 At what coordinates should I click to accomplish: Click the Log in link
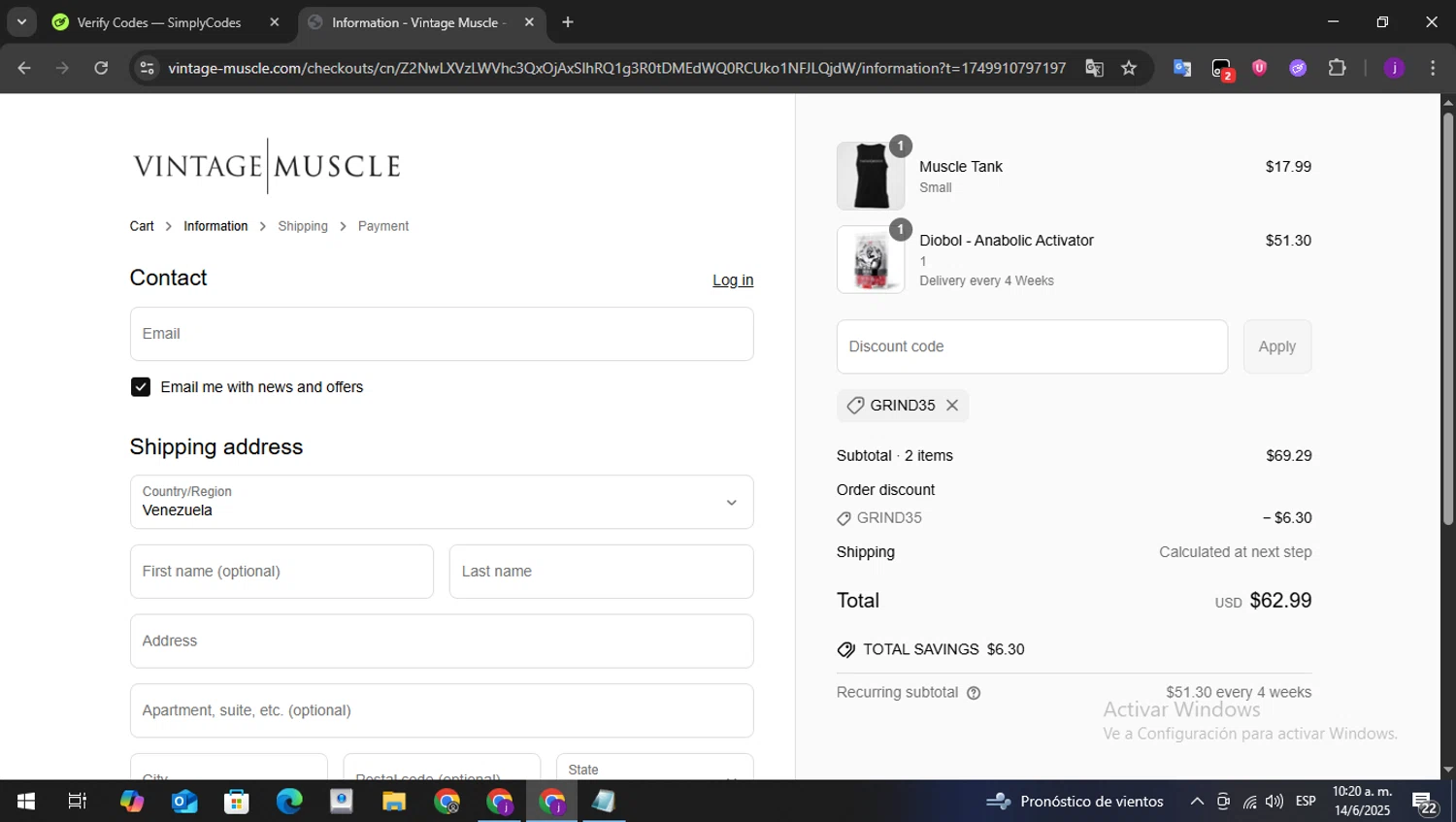tap(733, 280)
